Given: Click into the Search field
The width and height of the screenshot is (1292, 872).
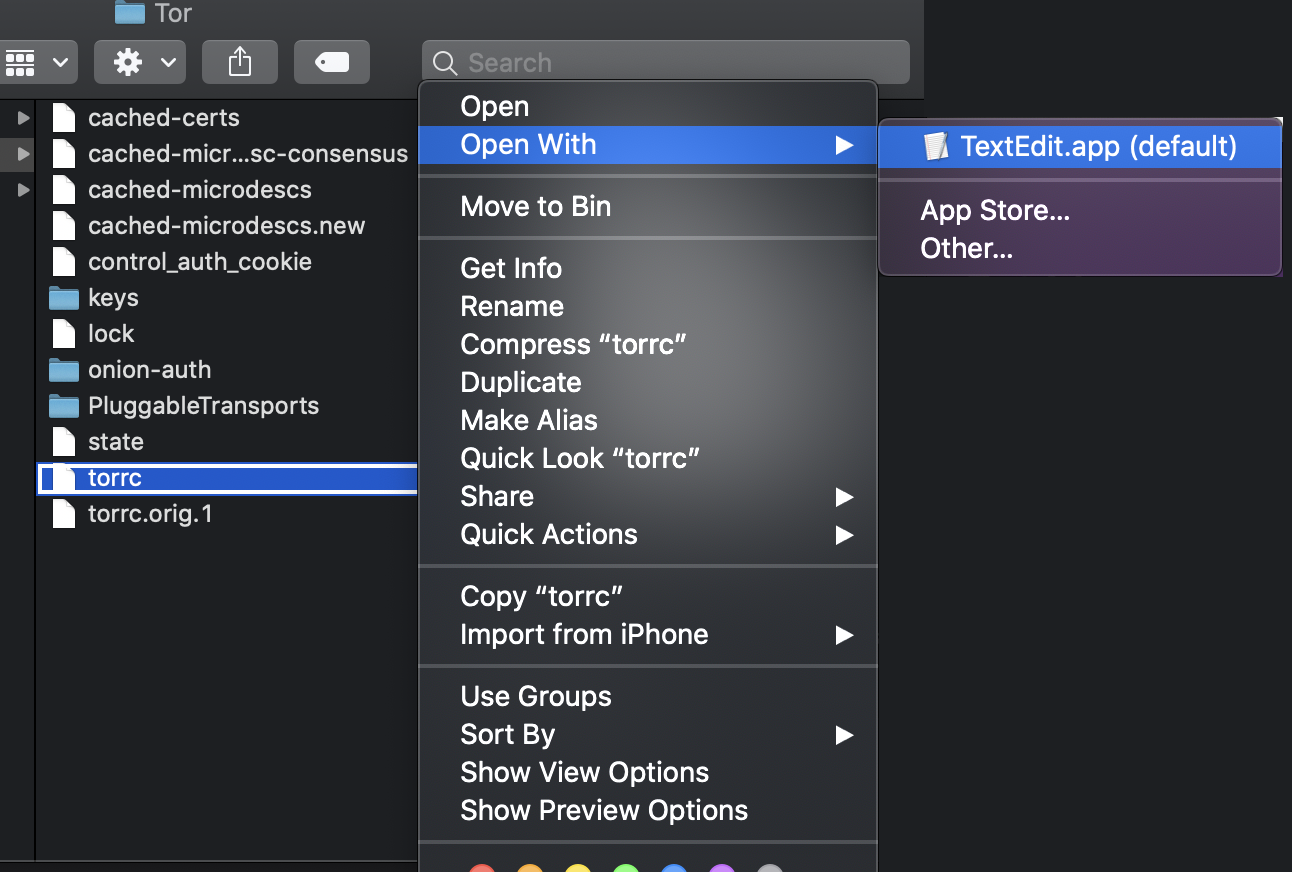Looking at the screenshot, I should [680, 63].
